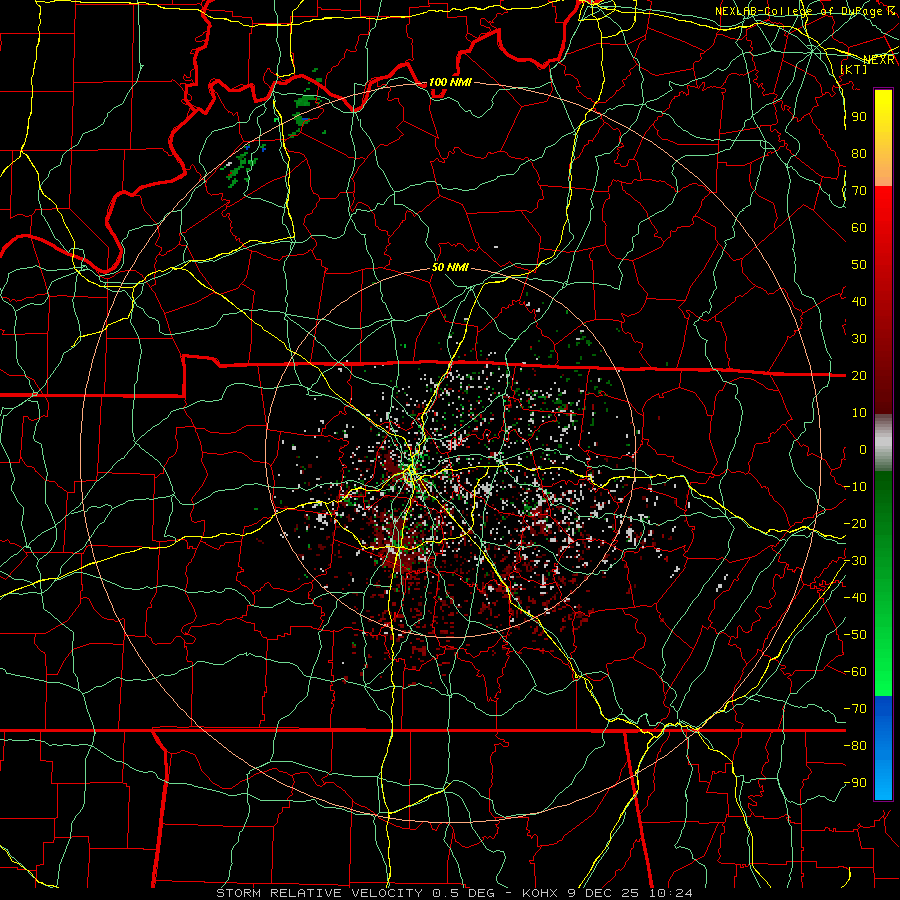Viewport: 900px width, 900px height.
Task: Click the positive 50 scale value
Action: [859, 265]
